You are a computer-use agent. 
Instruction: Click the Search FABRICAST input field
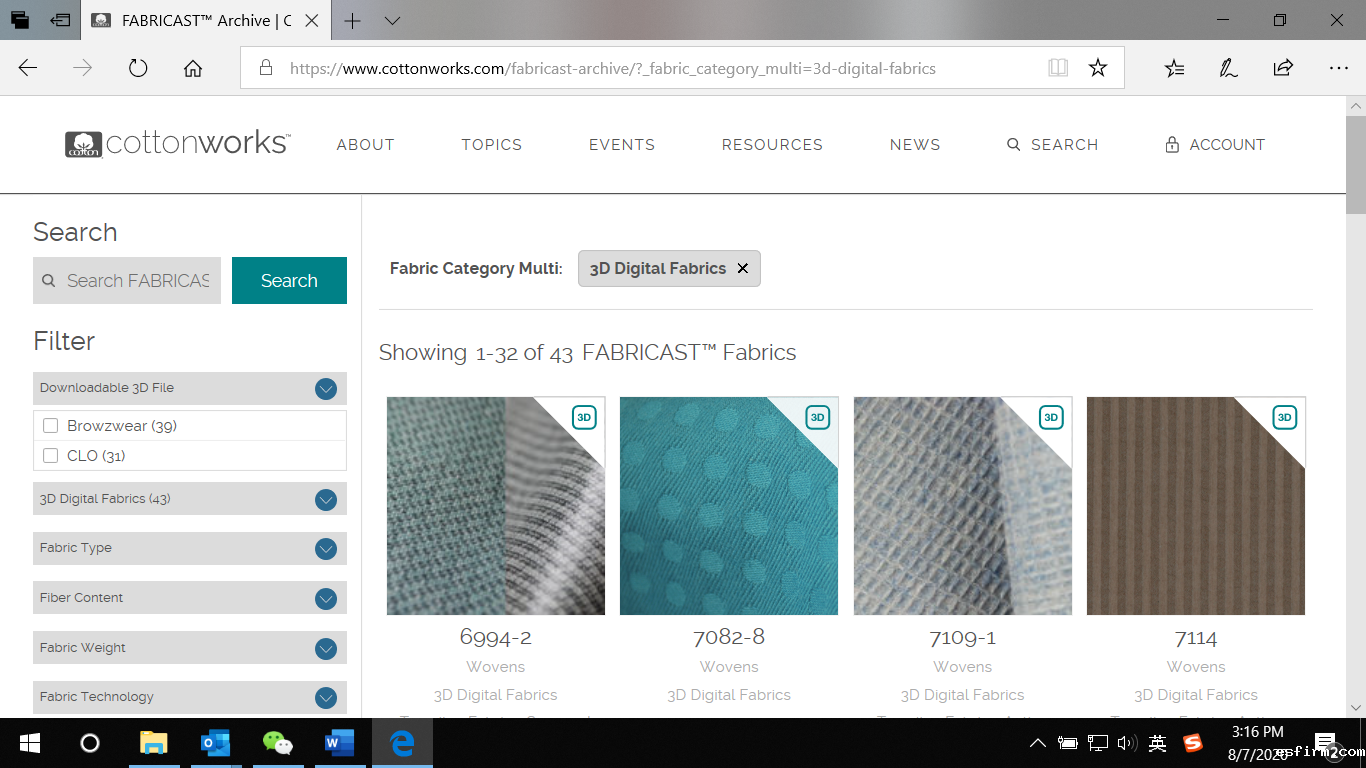137,281
